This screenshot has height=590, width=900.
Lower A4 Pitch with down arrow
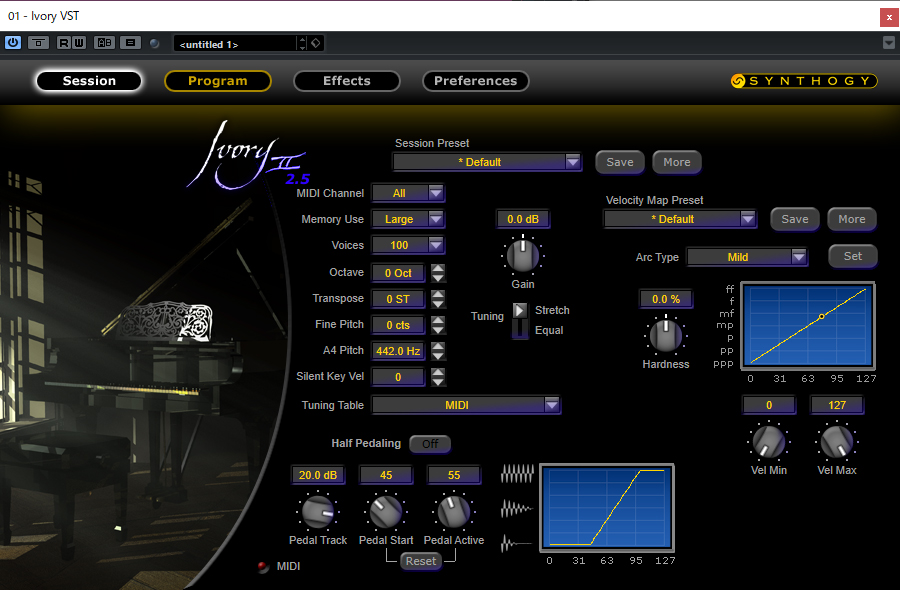[x=438, y=356]
